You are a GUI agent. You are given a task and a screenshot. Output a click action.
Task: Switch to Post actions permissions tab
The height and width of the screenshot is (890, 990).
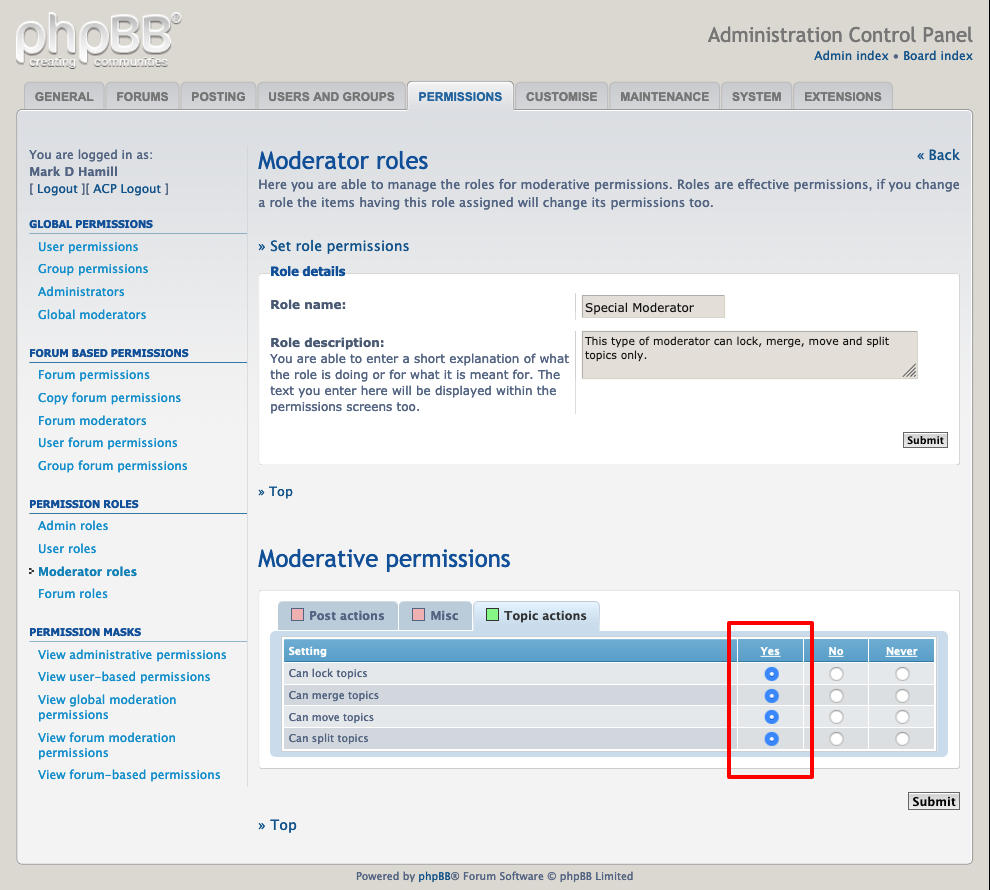tap(338, 615)
